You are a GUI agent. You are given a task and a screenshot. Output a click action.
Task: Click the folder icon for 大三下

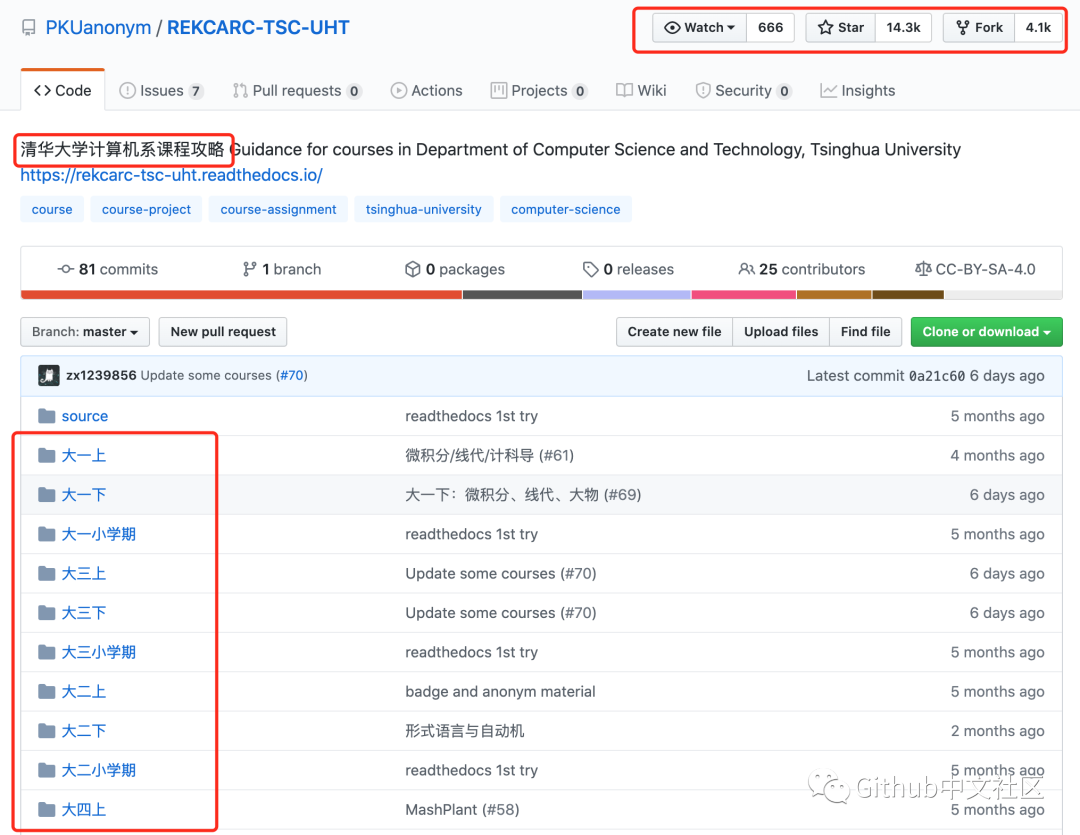(46, 612)
